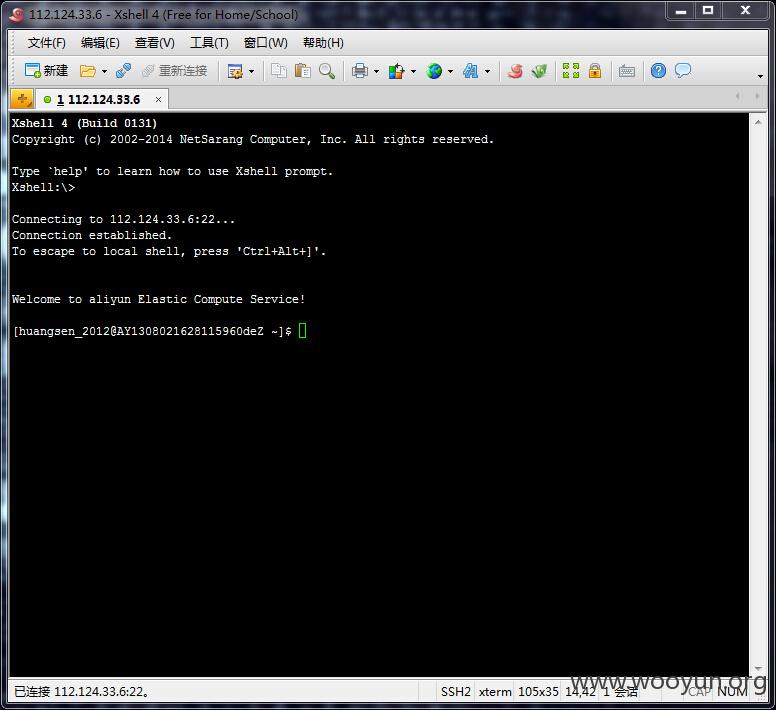Expand the color scheme dropdown arrow
The height and width of the screenshot is (710, 776).
pos(413,72)
